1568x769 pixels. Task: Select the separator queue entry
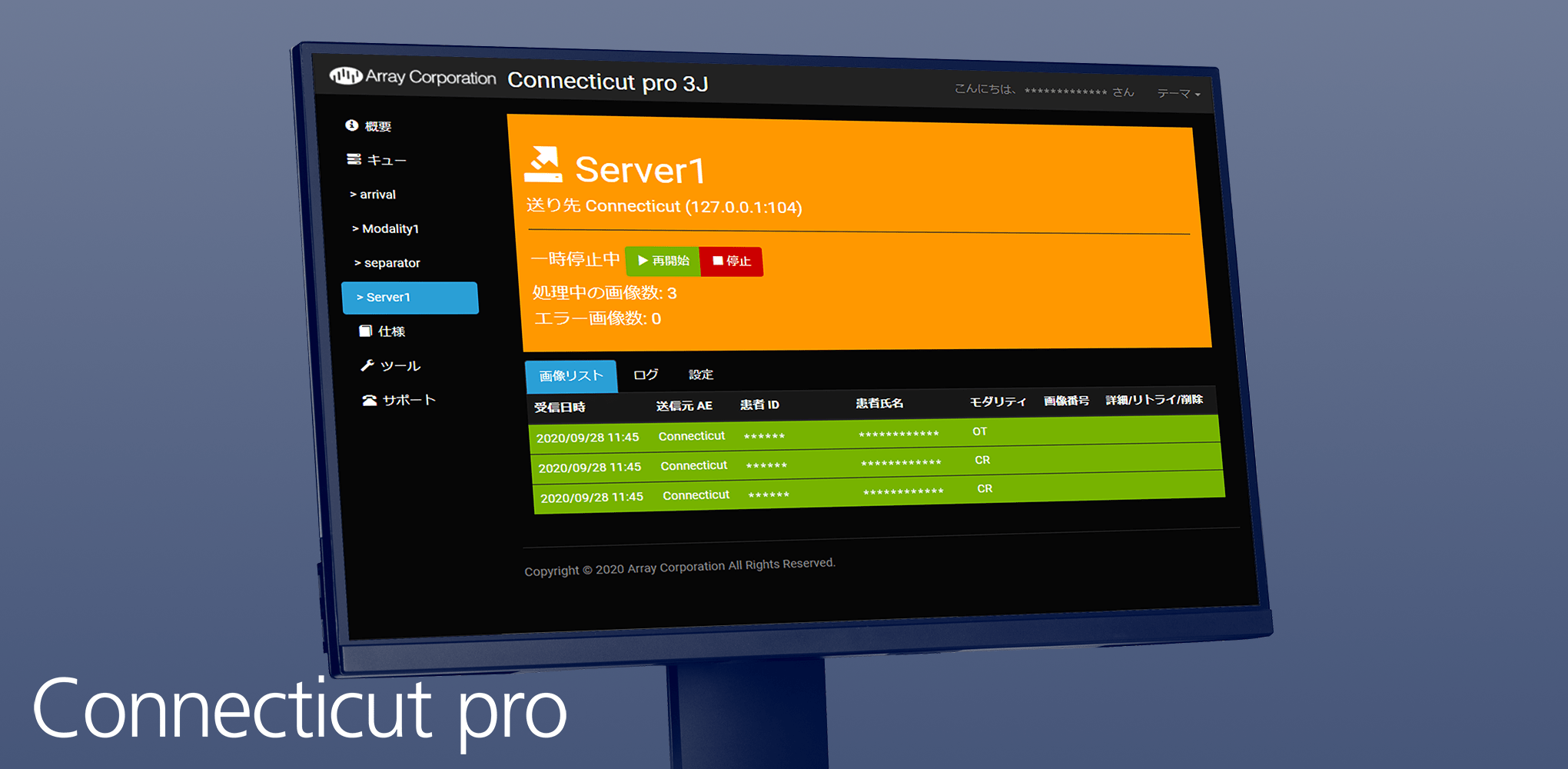[x=391, y=263]
